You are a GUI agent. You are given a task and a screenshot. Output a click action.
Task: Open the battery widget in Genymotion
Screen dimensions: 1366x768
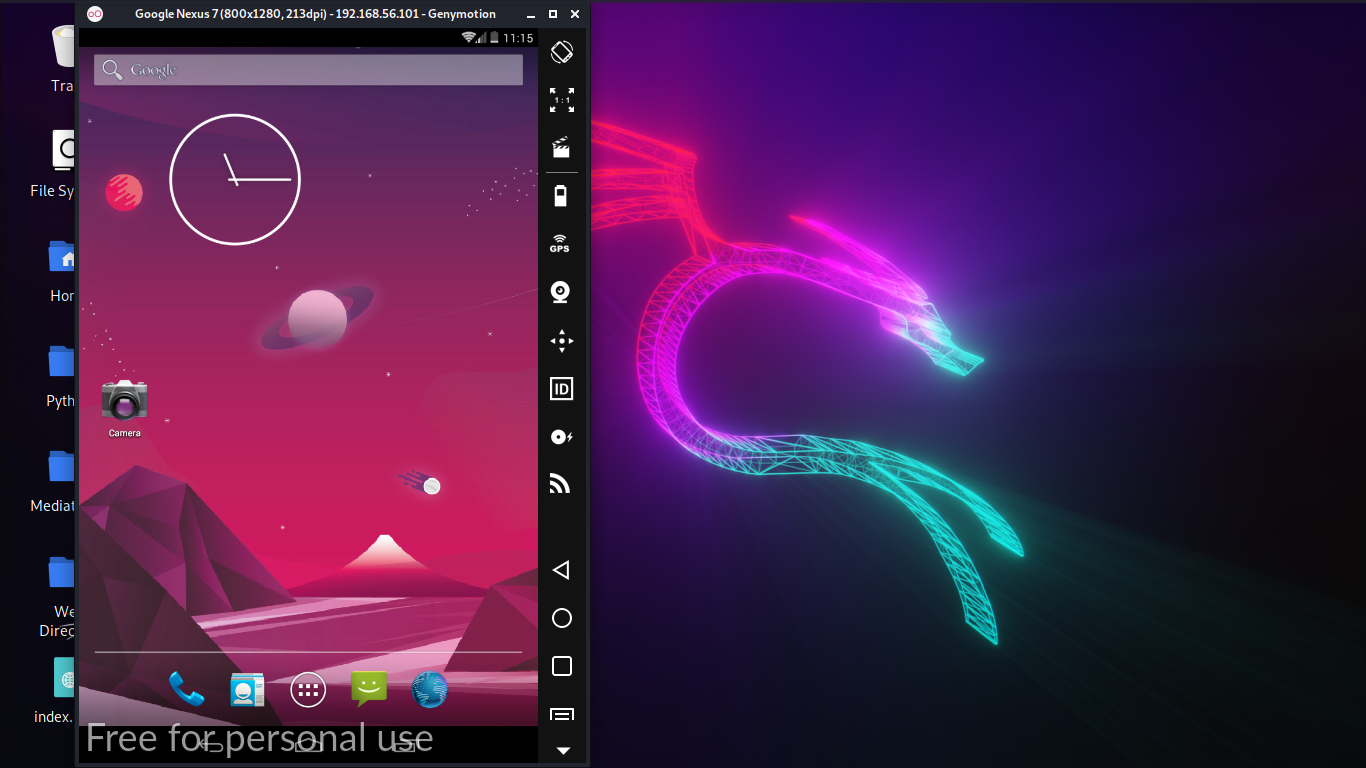[561, 195]
